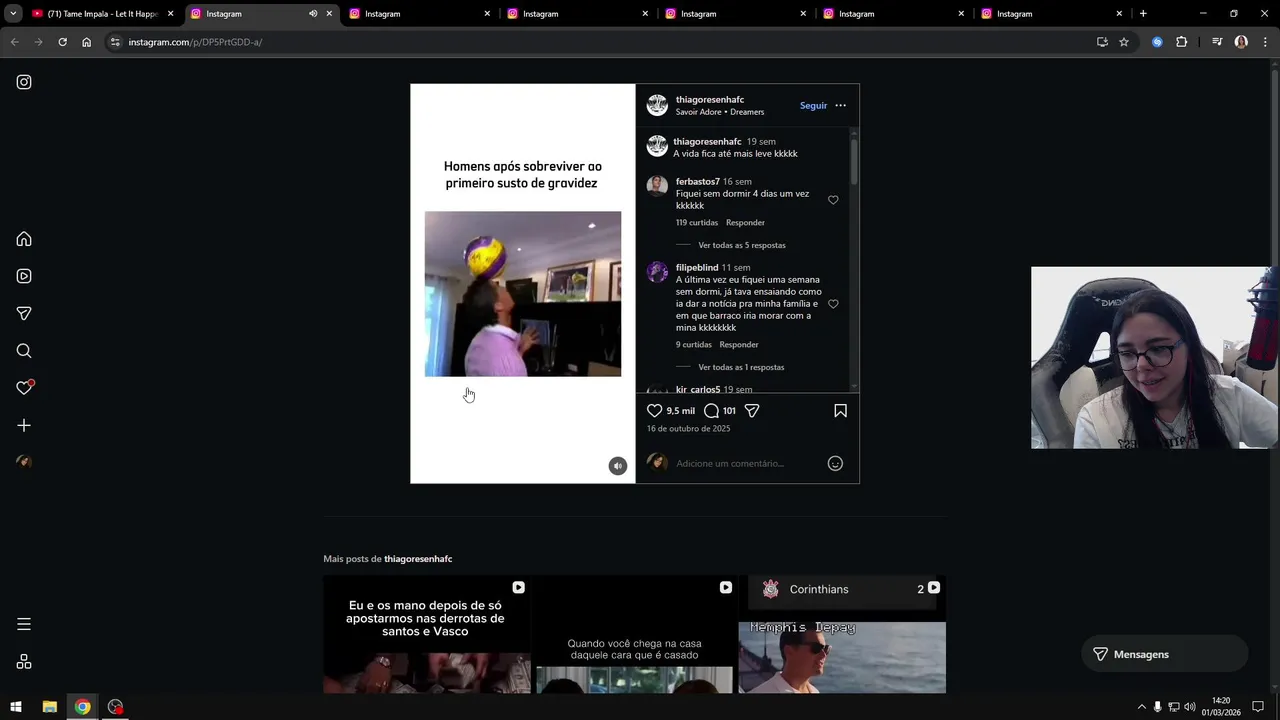Open Instagram logo home in sidebar
1280x720 pixels.
click(x=24, y=82)
